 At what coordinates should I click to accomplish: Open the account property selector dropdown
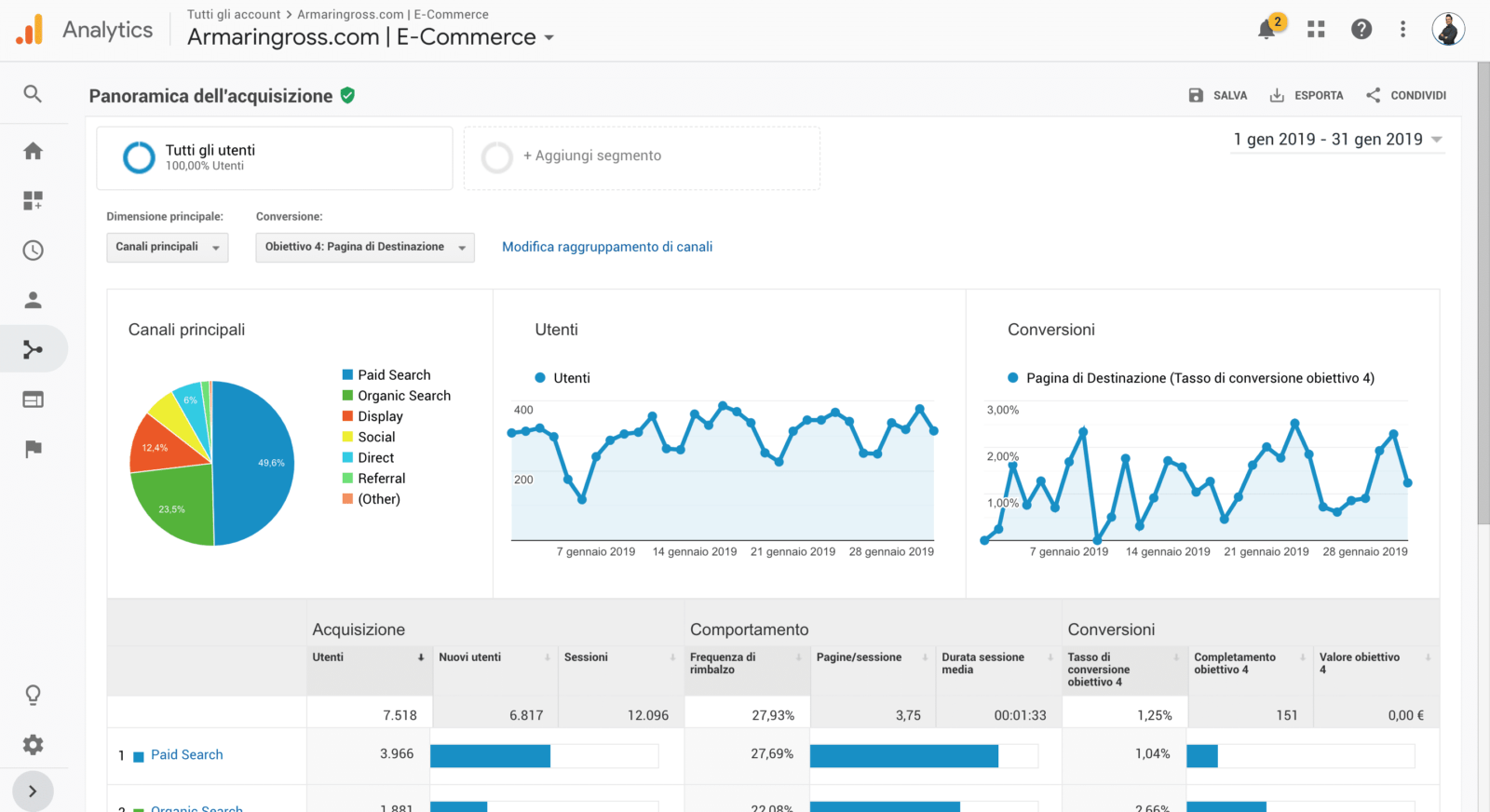[x=371, y=37]
